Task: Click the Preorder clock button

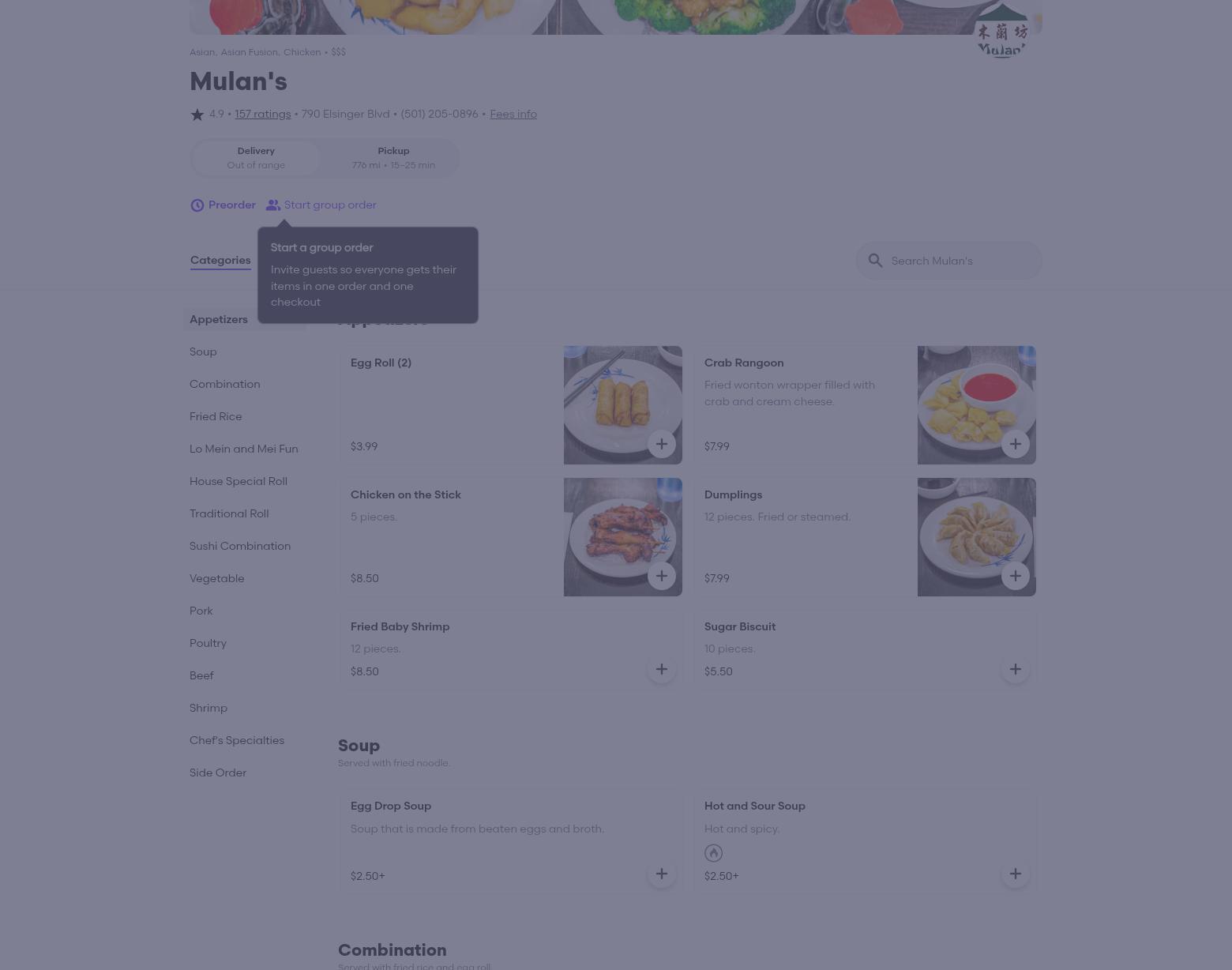Action: (223, 205)
